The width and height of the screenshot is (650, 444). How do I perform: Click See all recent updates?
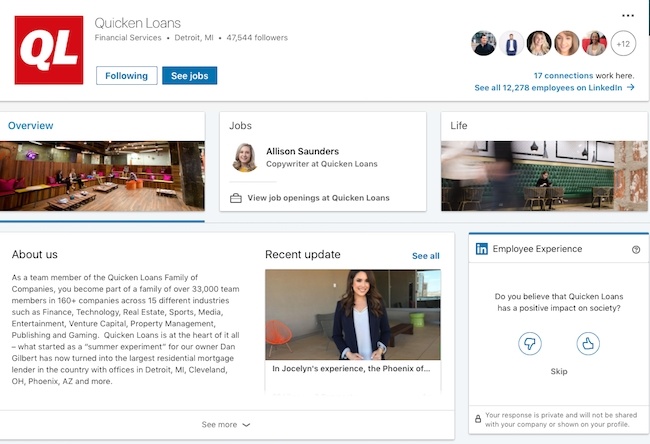click(425, 256)
